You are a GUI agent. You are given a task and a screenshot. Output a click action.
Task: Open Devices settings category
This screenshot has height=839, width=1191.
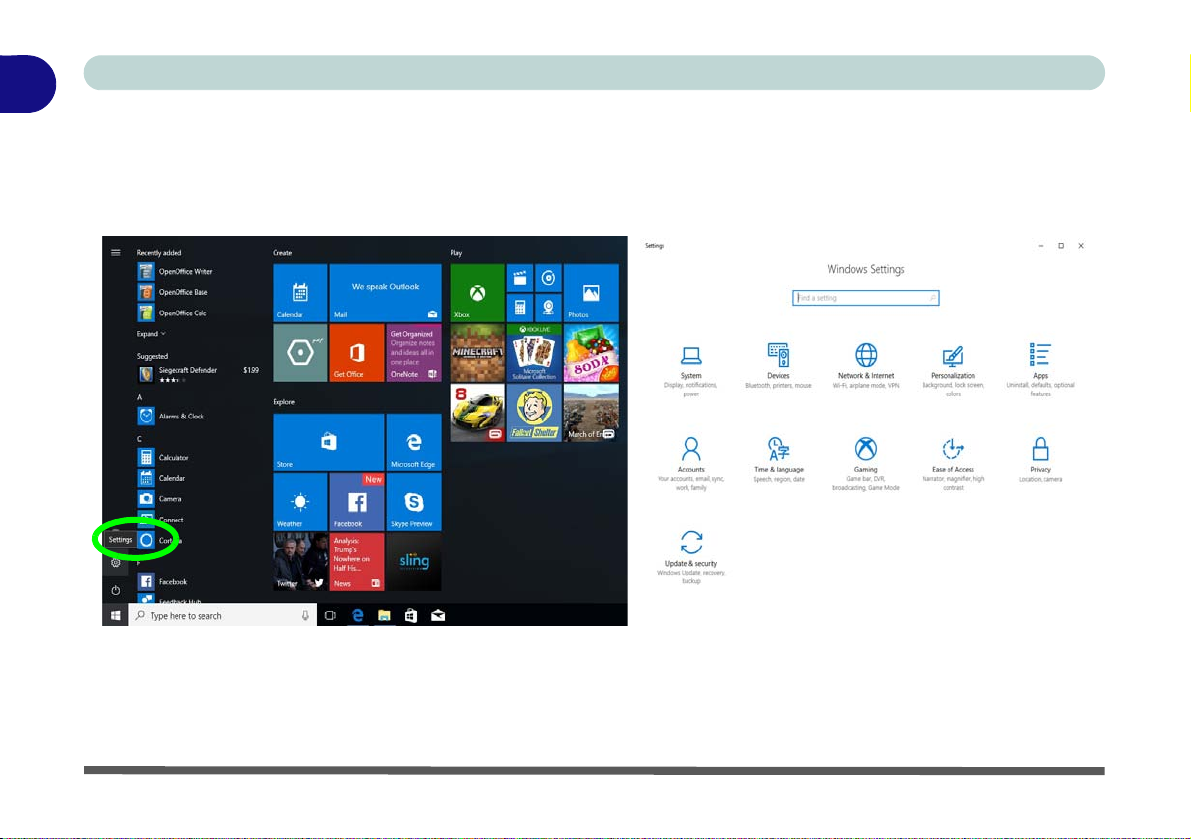[x=778, y=366]
